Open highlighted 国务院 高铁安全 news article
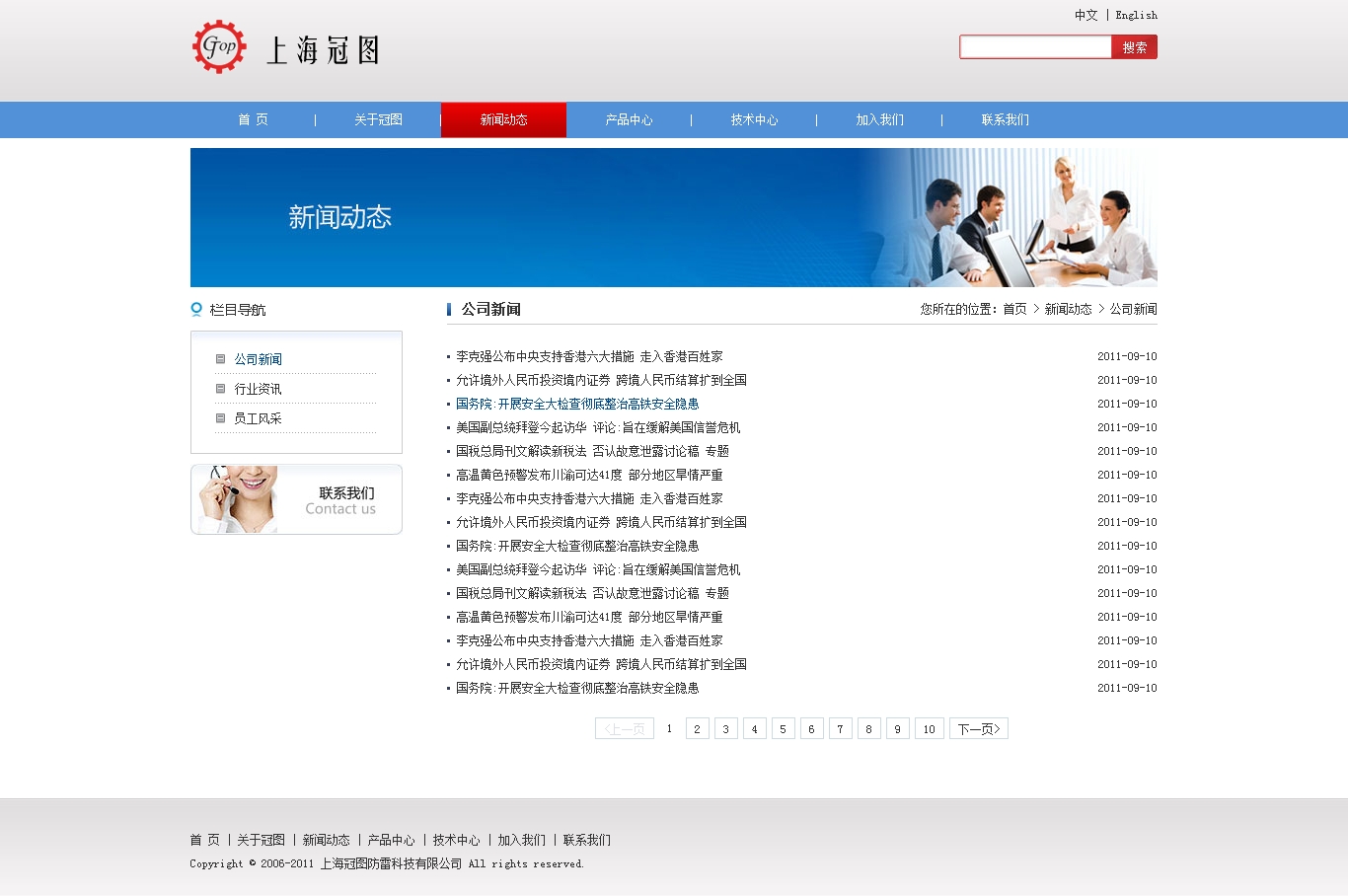The width and height of the screenshot is (1348, 896). (576, 404)
